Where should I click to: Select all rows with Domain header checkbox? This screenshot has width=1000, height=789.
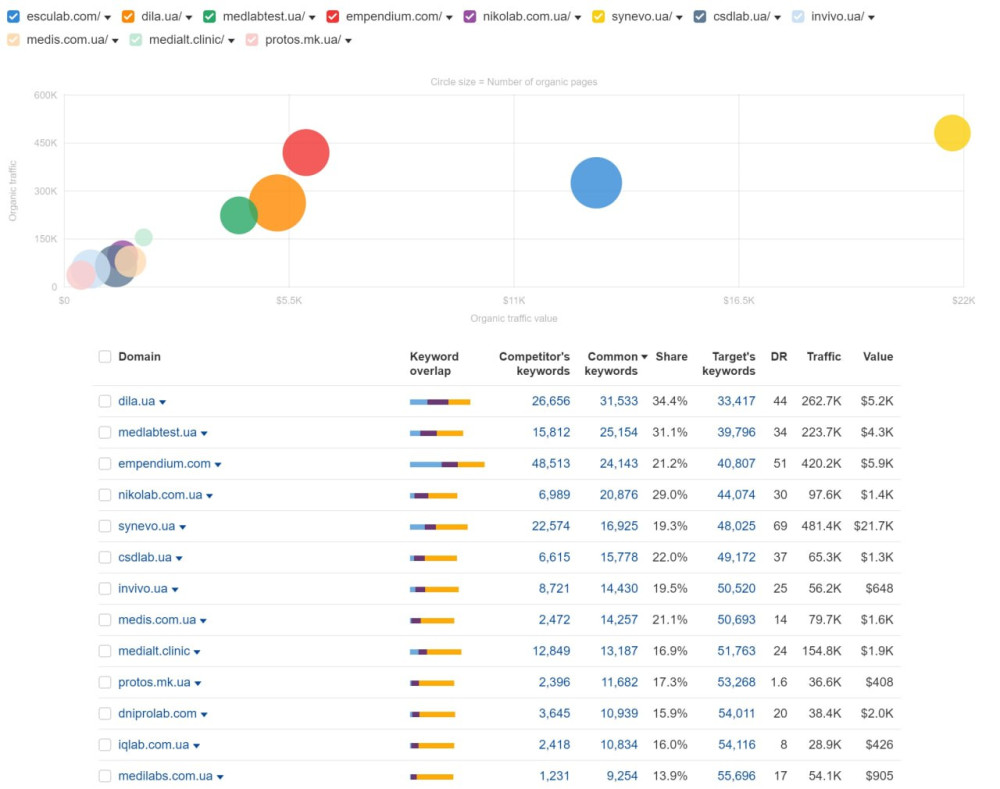(105, 357)
